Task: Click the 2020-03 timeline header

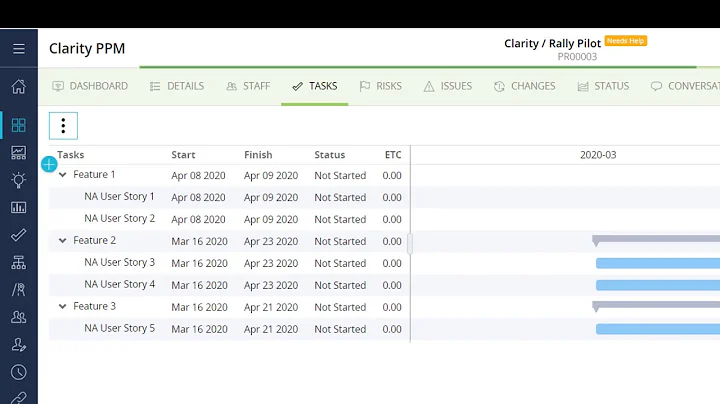Action: pyautogui.click(x=598, y=155)
